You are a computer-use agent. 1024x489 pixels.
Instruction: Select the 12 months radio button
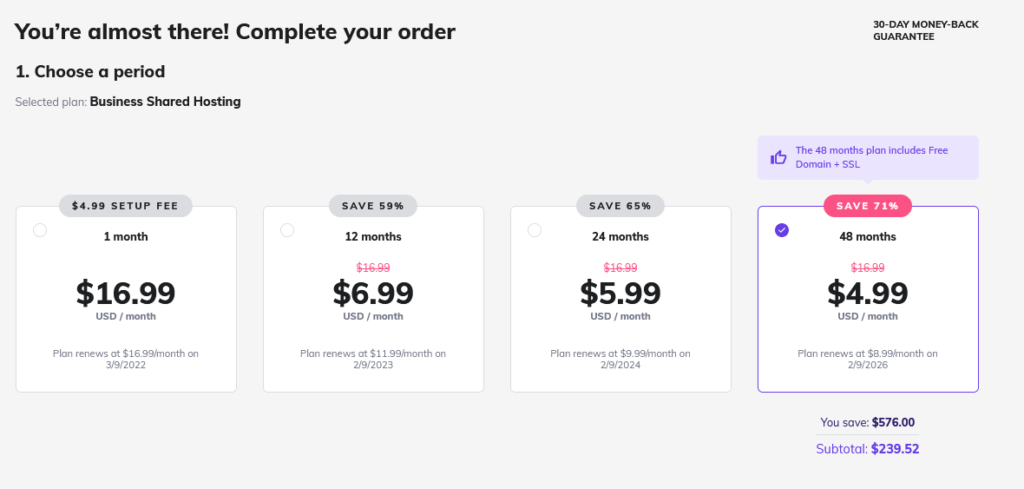coord(287,230)
